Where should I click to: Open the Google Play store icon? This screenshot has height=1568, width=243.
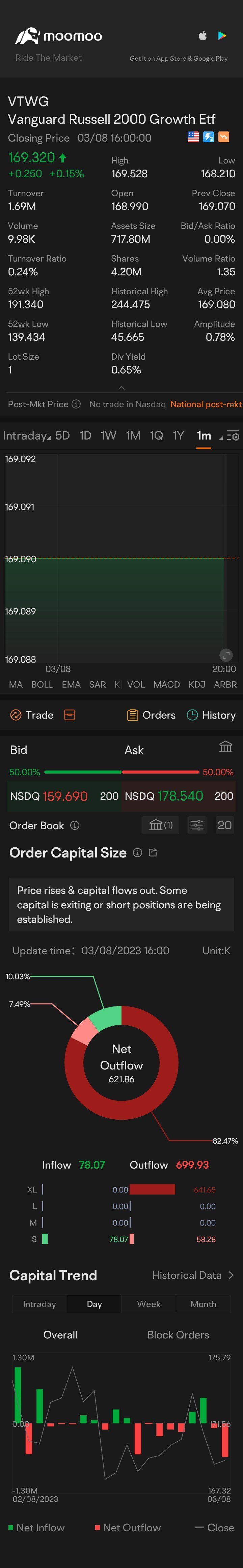pos(222,36)
